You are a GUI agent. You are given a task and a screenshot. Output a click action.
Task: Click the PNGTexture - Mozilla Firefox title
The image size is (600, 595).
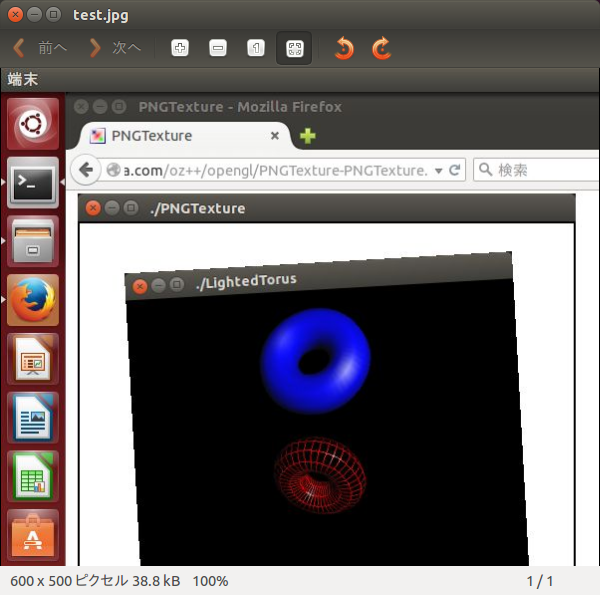(240, 107)
